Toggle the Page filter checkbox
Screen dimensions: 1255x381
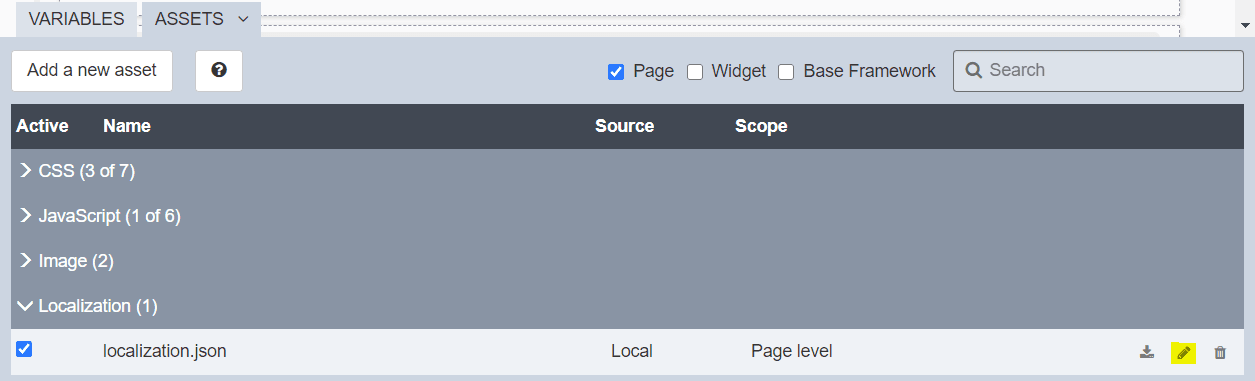pyautogui.click(x=616, y=72)
